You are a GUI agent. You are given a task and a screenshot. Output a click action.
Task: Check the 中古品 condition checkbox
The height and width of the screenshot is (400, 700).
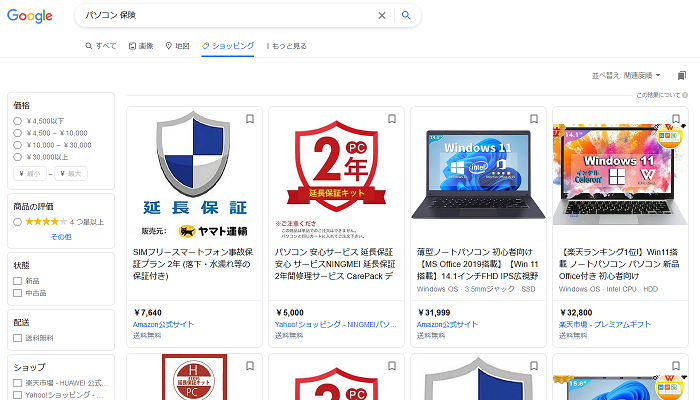click(17, 293)
